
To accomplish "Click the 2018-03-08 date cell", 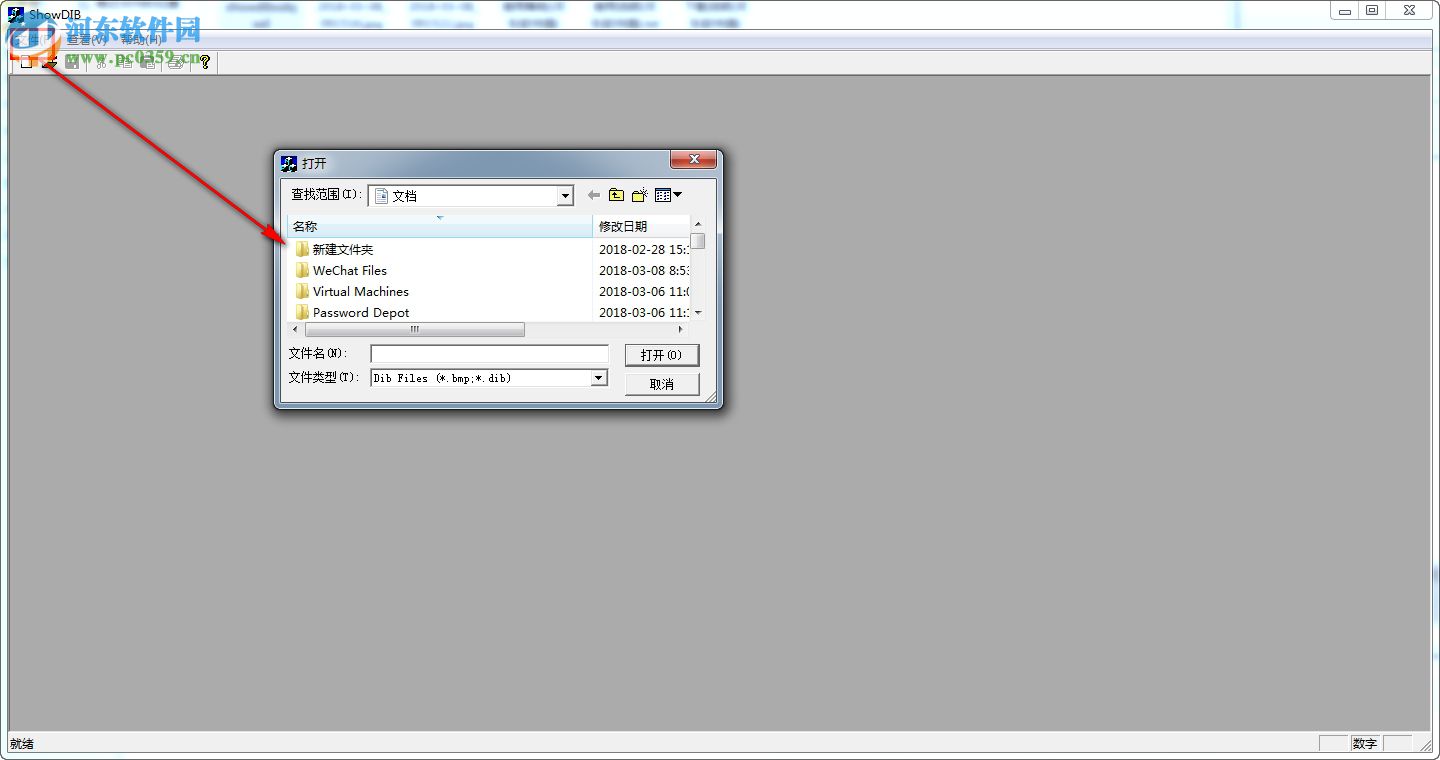I will tap(644, 270).
